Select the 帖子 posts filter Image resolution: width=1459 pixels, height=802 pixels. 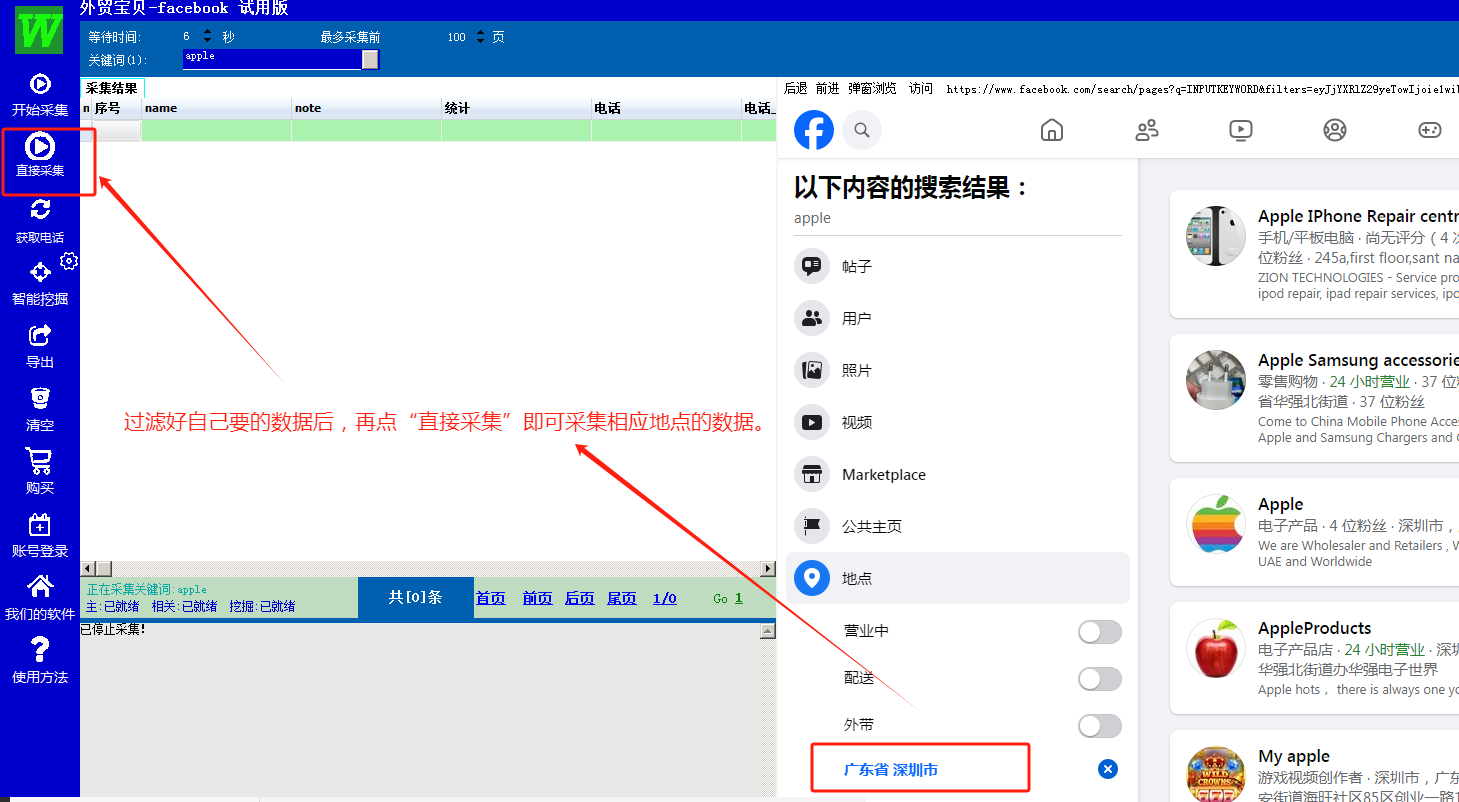click(958, 266)
